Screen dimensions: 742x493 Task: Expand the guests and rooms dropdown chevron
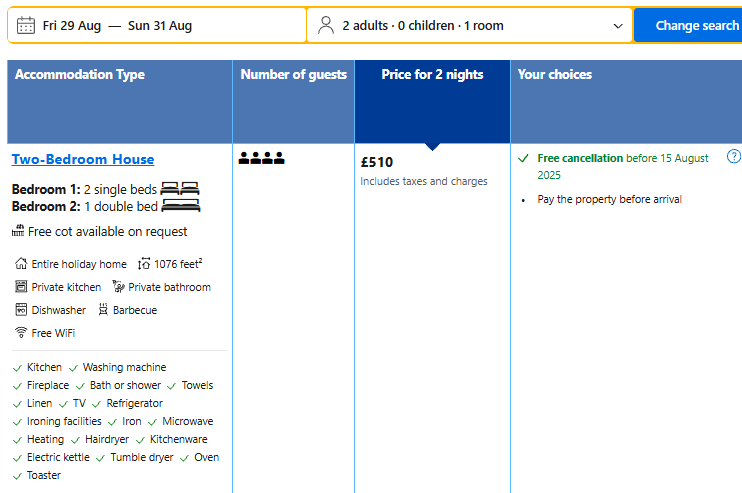click(x=617, y=26)
